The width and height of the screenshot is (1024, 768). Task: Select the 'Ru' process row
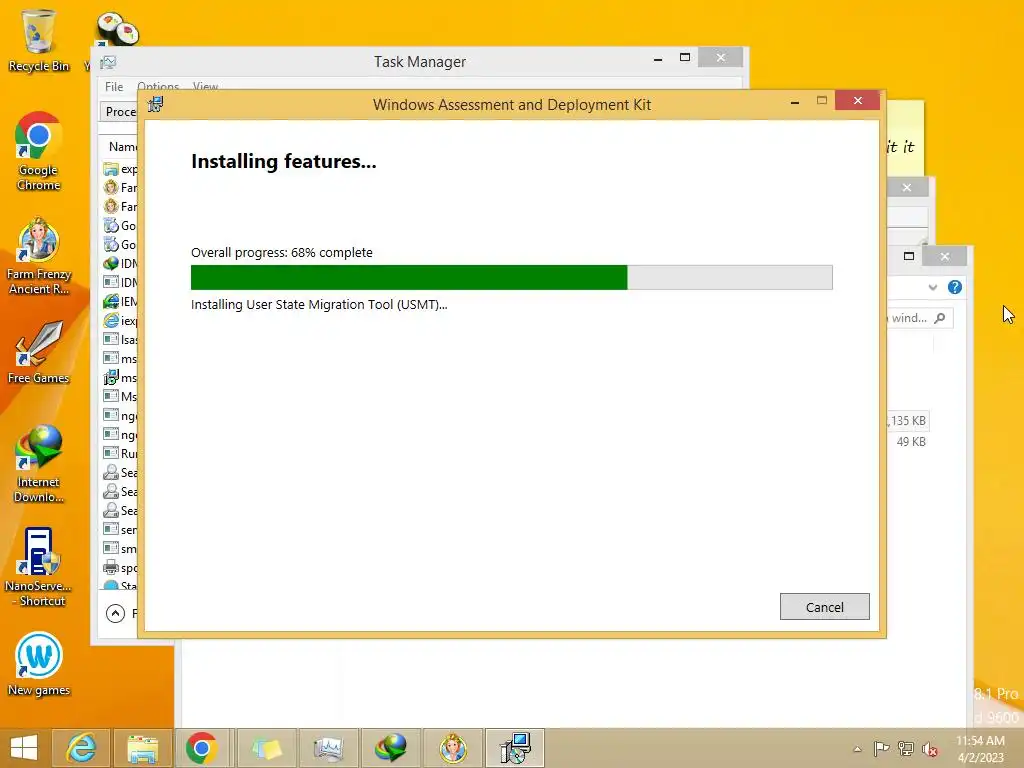point(120,453)
